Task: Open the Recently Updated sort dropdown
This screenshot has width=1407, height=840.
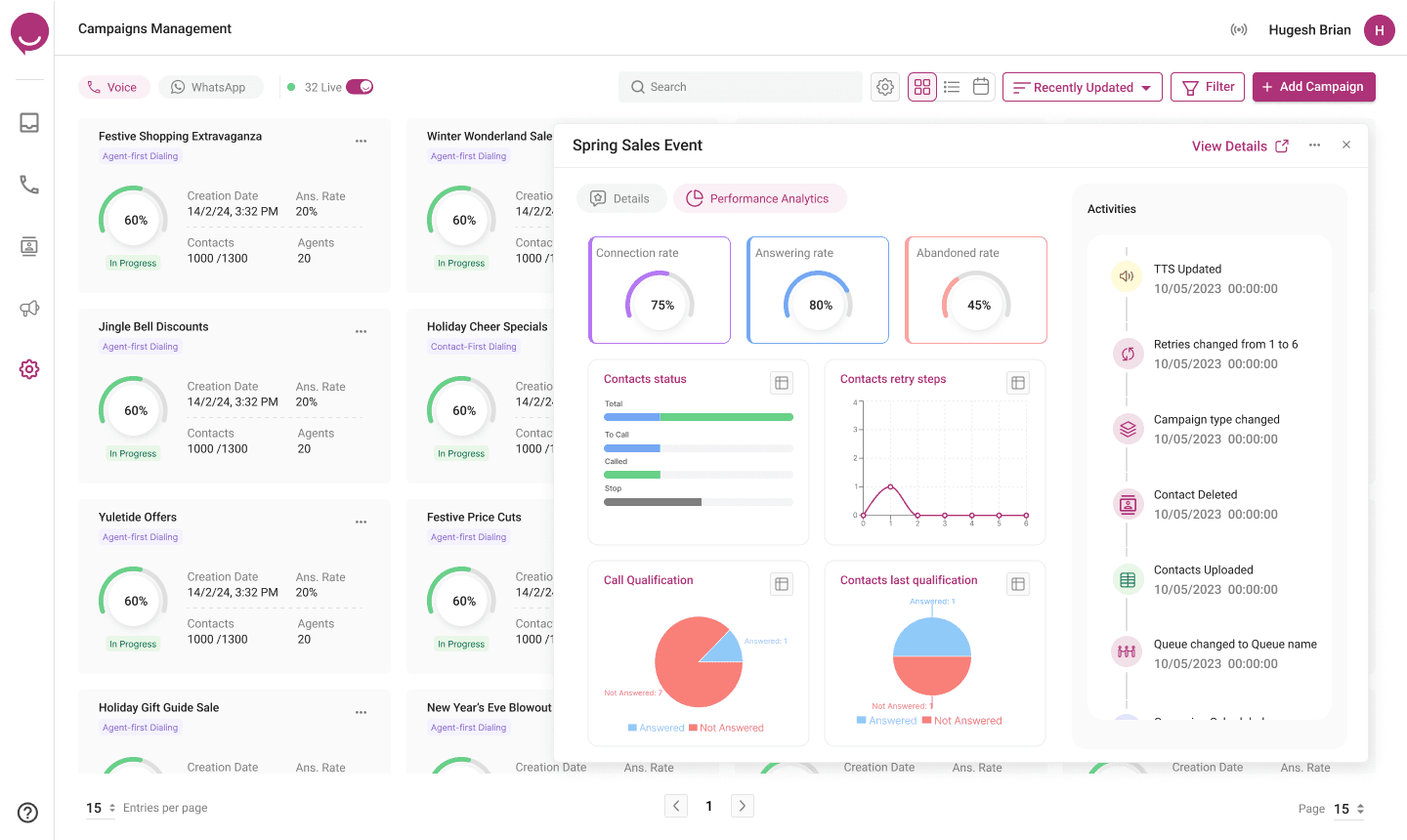Action: point(1083,87)
